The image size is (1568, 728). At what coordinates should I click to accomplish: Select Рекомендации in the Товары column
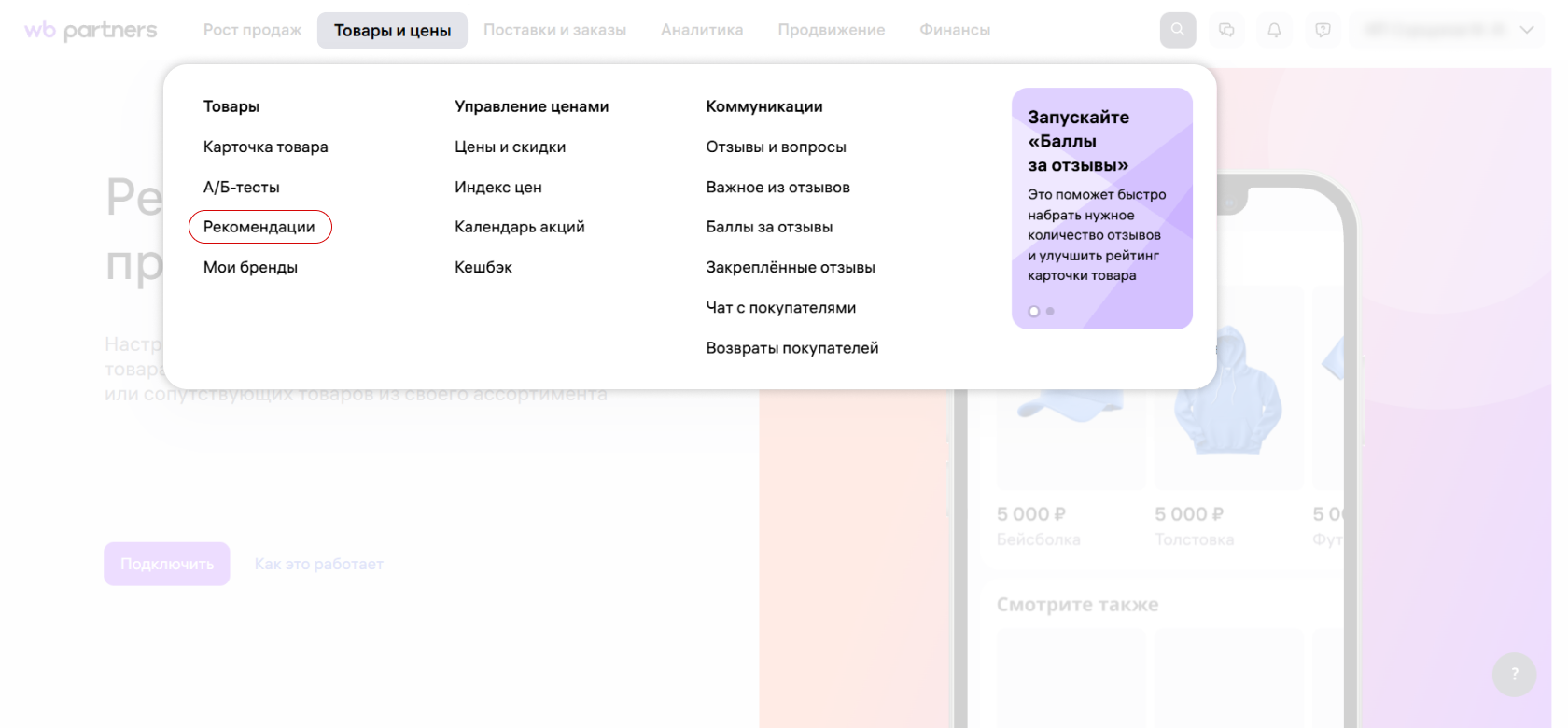pos(259,227)
